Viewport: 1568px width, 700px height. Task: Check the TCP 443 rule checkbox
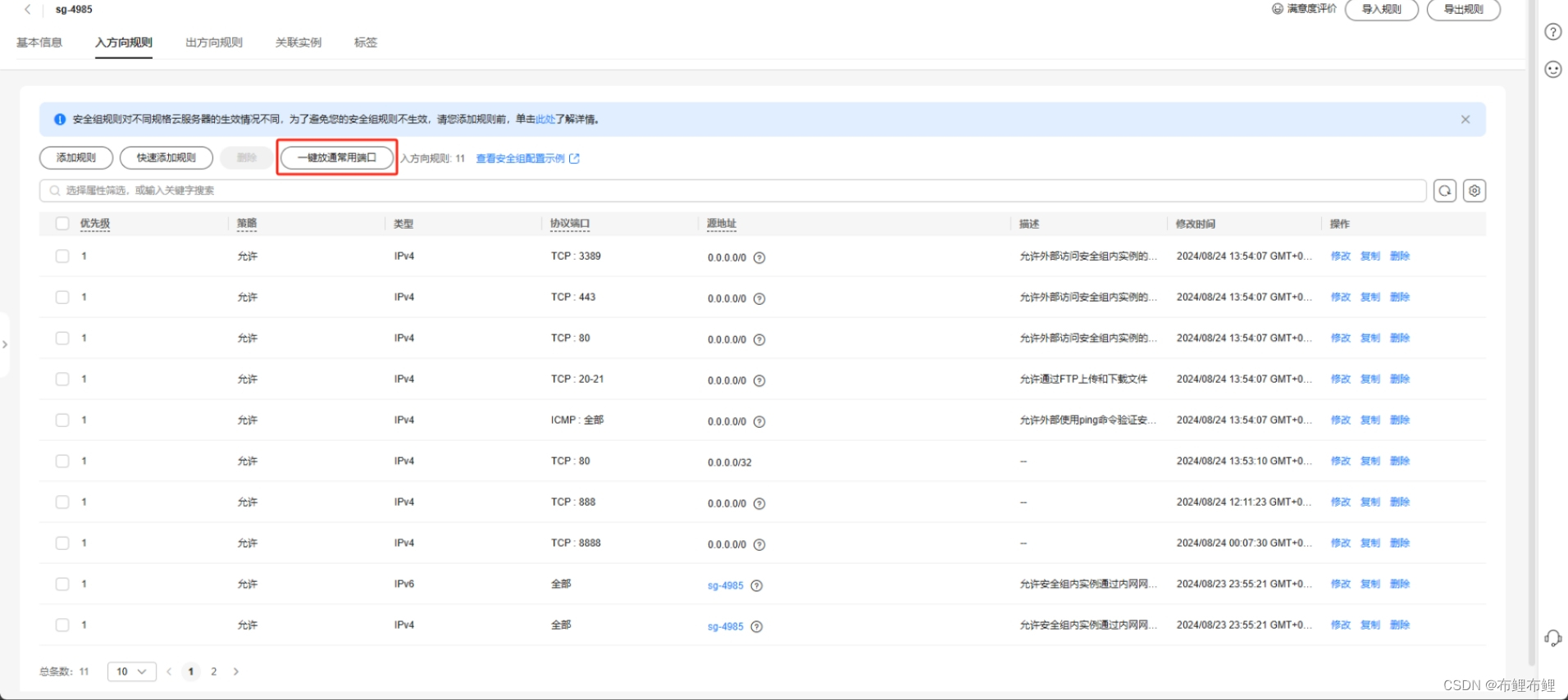(62, 297)
